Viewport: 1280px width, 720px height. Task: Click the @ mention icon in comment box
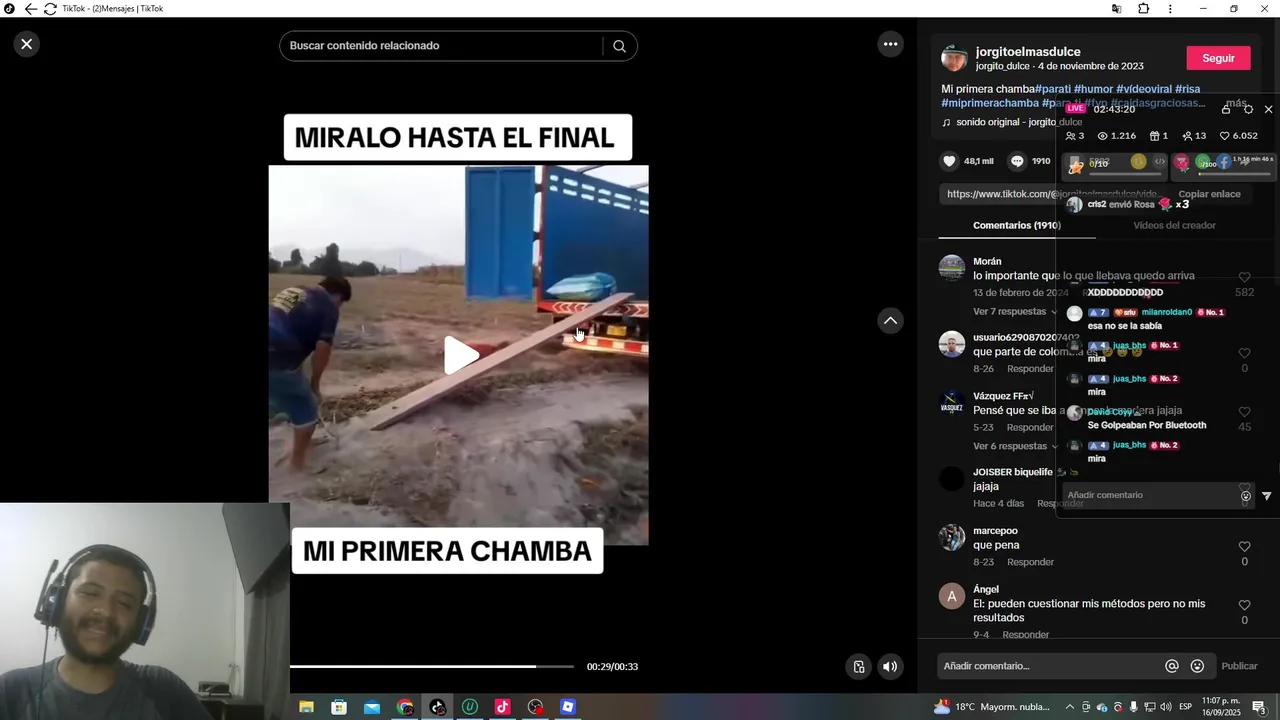1172,666
